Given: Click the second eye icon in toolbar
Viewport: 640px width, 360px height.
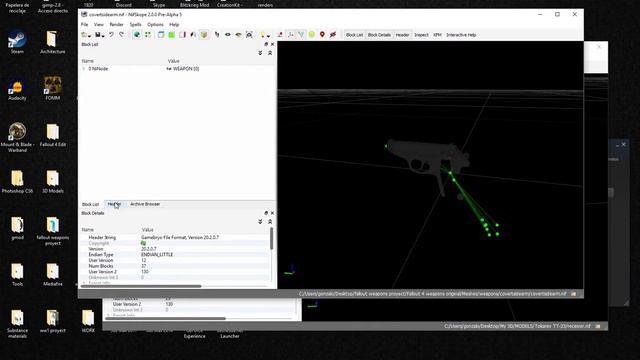Looking at the screenshot, I should click(x=238, y=35).
